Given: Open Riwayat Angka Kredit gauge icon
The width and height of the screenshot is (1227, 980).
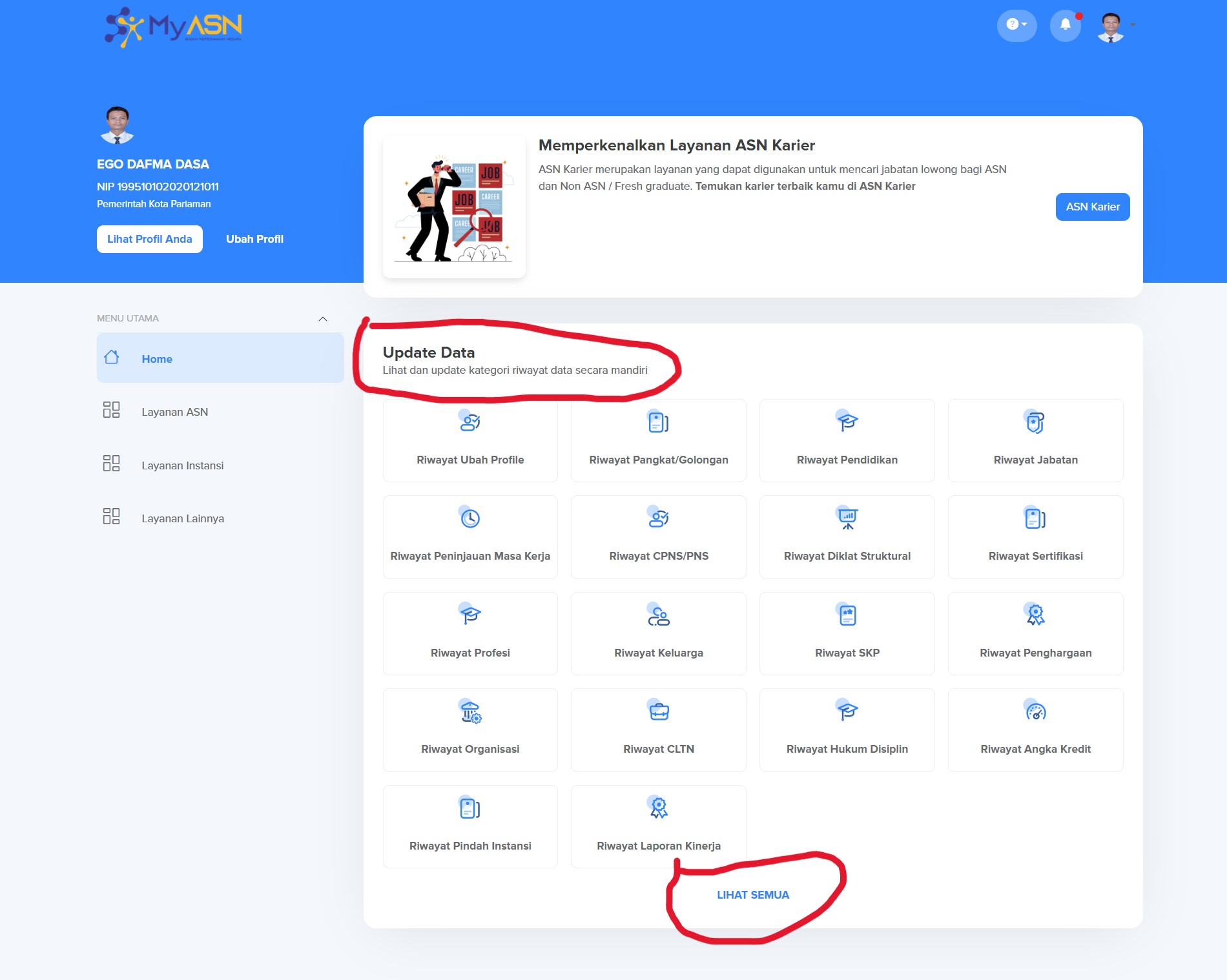Looking at the screenshot, I should click(x=1035, y=711).
